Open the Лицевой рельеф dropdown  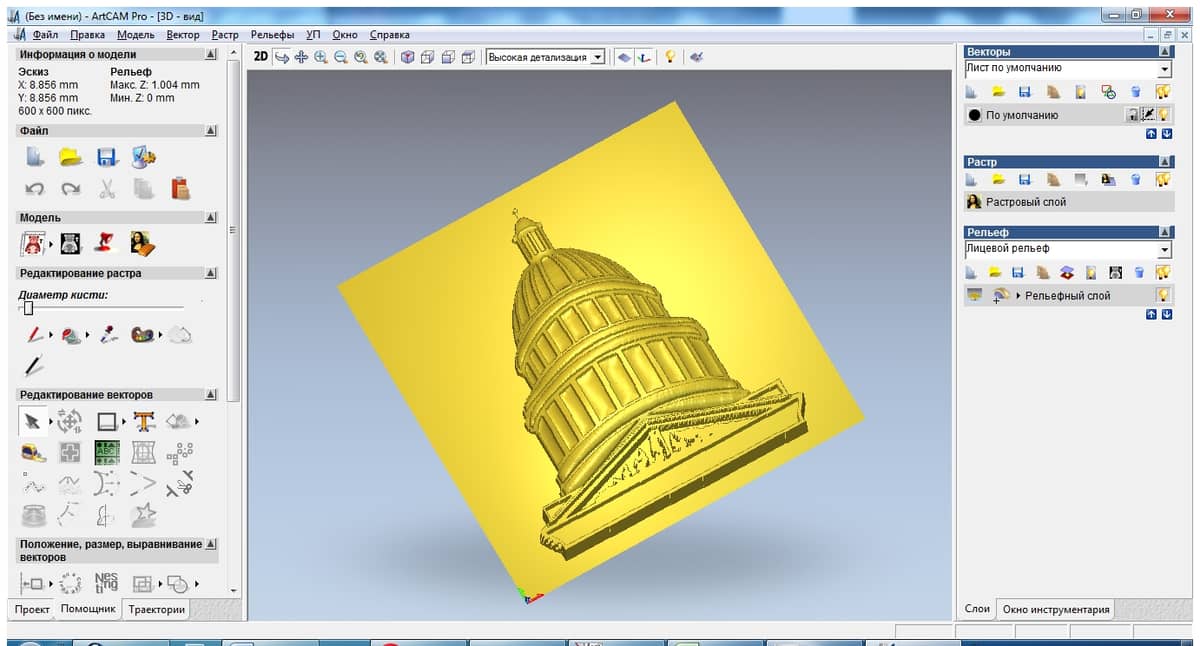[x=1164, y=250]
